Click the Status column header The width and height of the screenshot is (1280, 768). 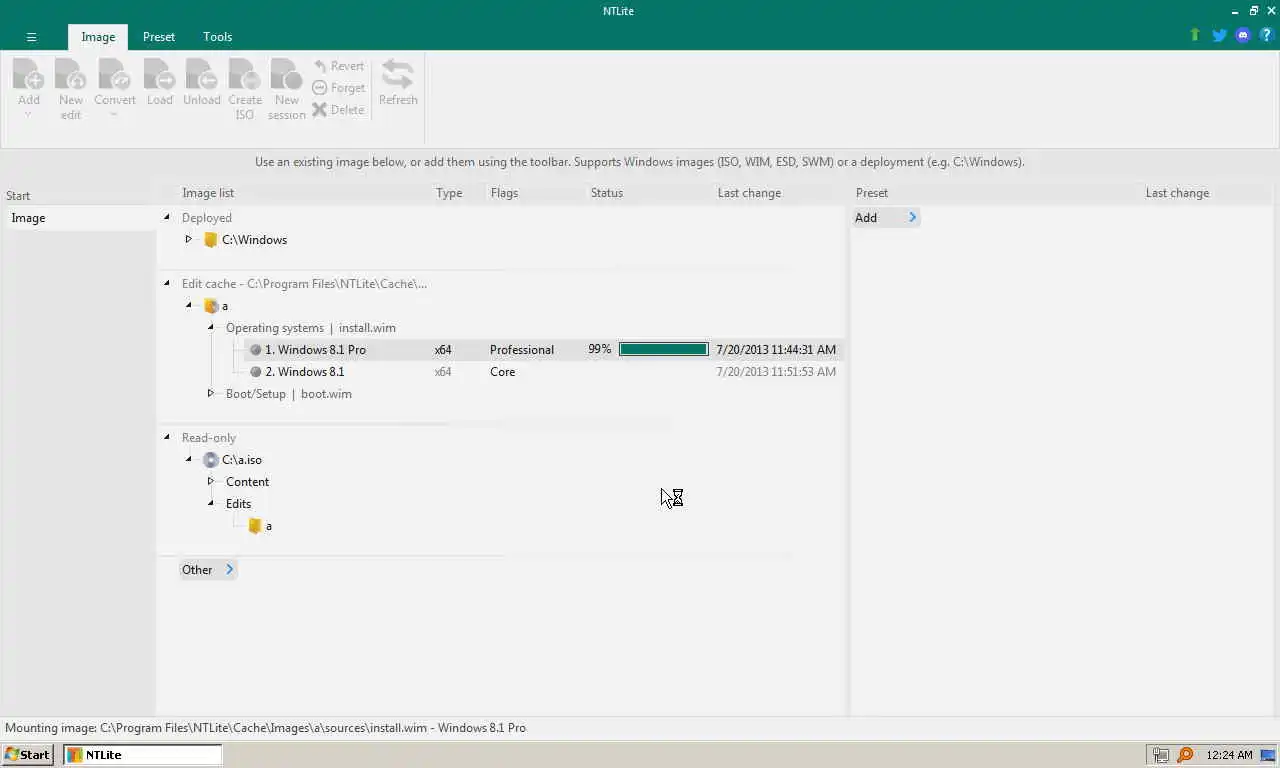606,193
